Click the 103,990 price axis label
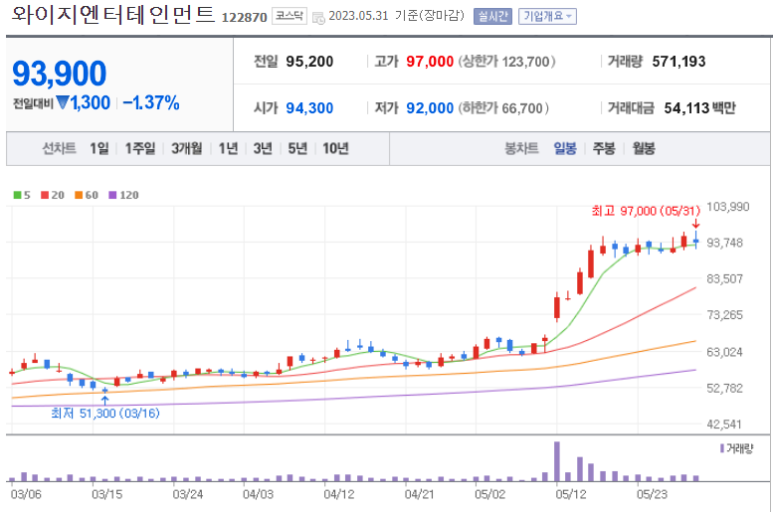Viewport: 773px width, 512px height. click(728, 206)
